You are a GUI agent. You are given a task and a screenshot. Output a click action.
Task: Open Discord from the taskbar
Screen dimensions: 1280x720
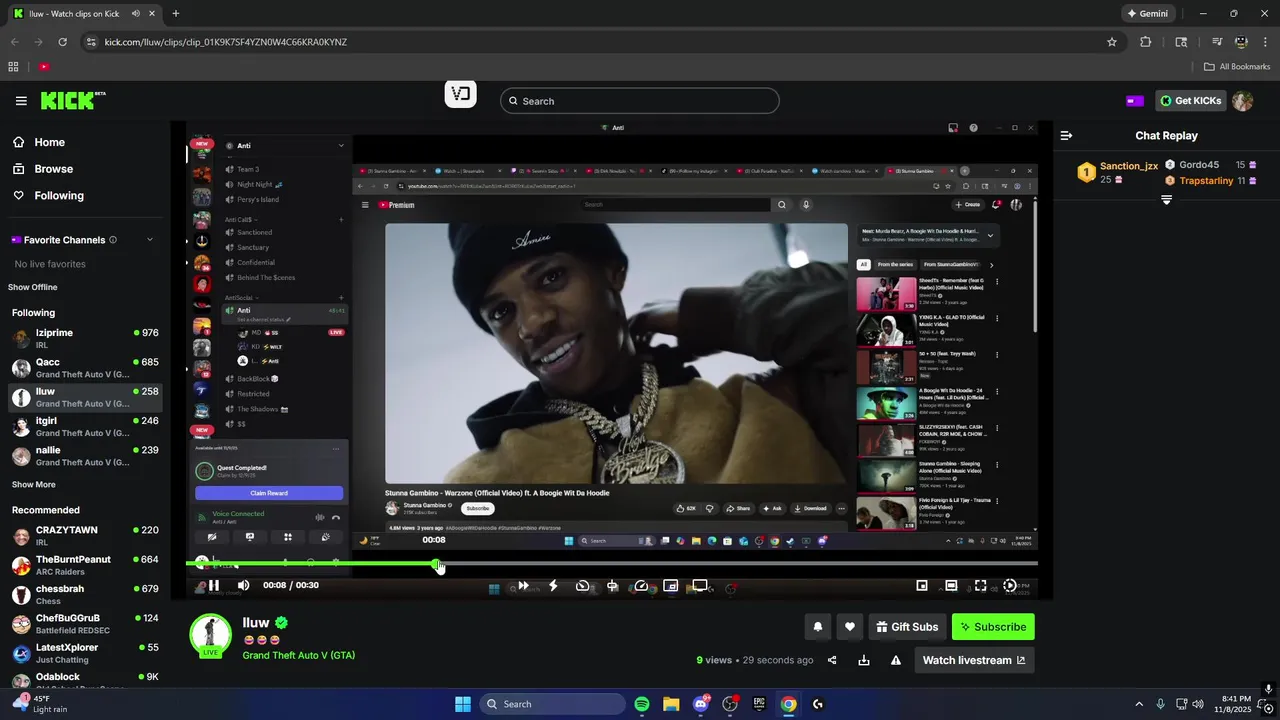click(x=701, y=704)
